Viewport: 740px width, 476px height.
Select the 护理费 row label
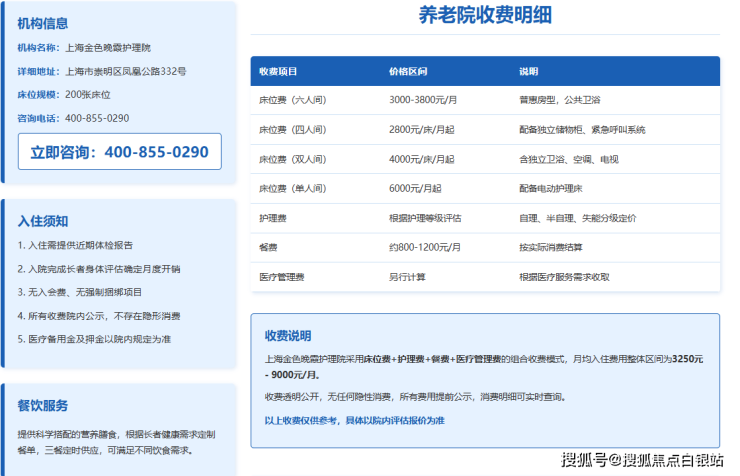[x=273, y=218]
